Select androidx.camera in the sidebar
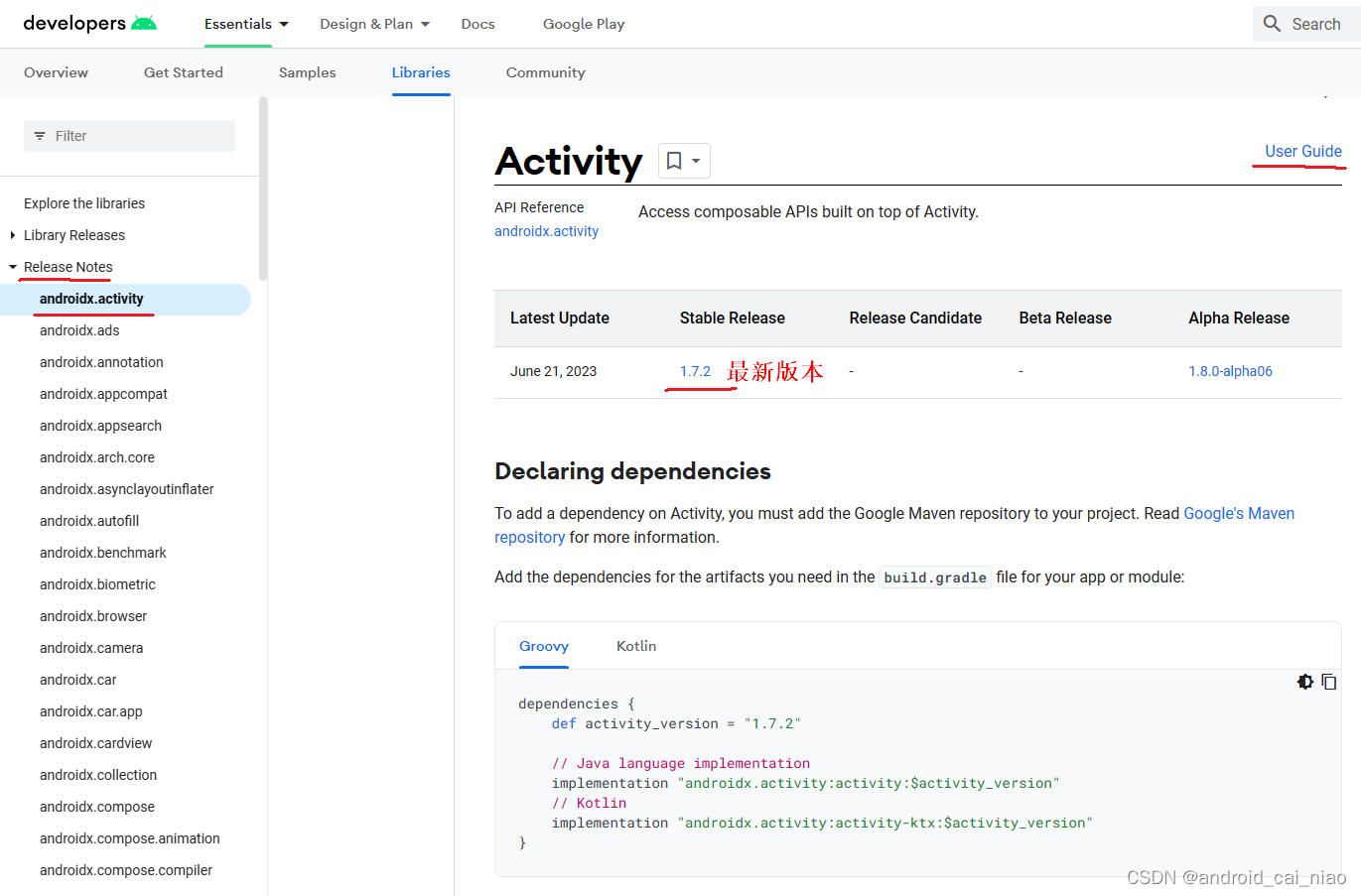The image size is (1361, 896). point(91,648)
